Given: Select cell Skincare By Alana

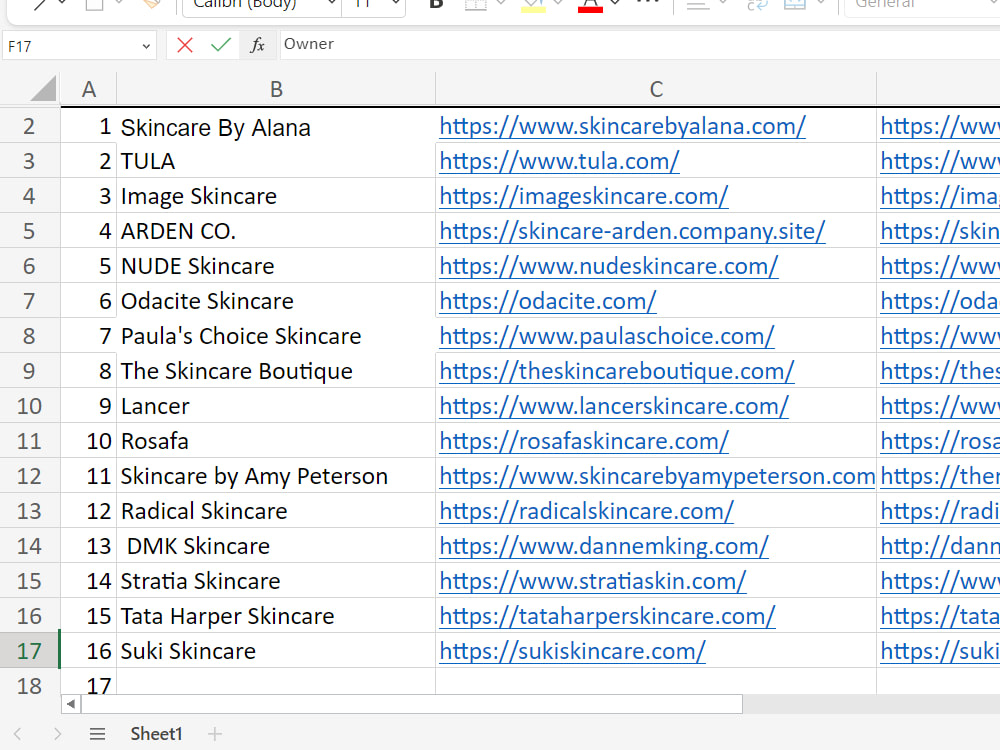Looking at the screenshot, I should click(276, 126).
